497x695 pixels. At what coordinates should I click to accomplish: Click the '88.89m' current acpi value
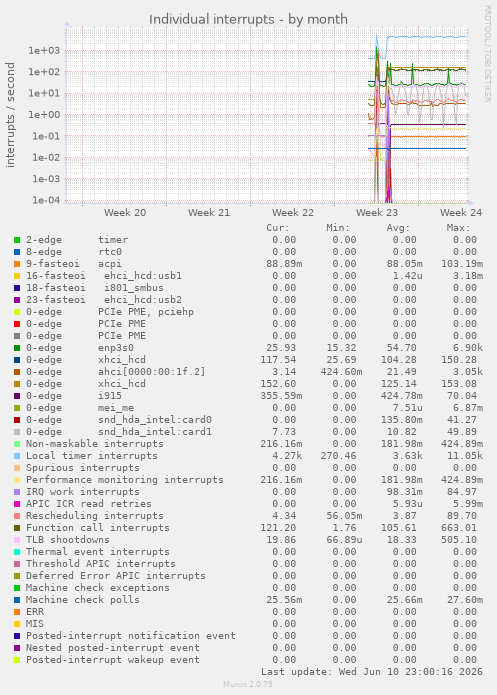(x=284, y=264)
